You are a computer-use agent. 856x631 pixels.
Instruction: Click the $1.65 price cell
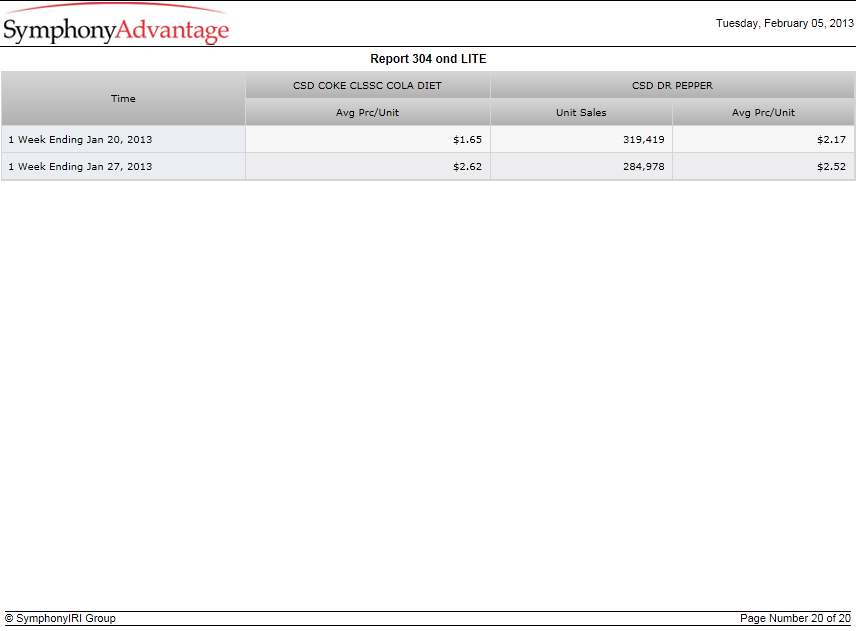(x=367, y=140)
